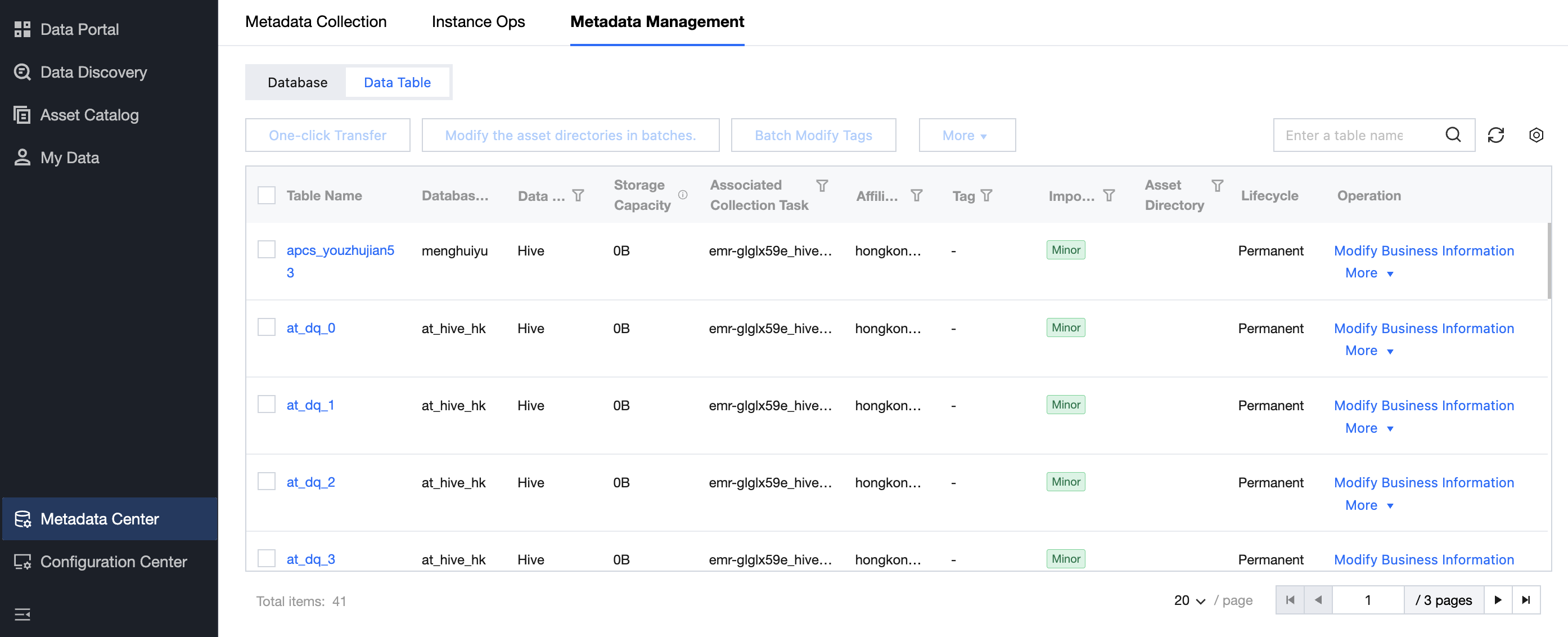
Task: Expand More options for at_dq_1
Action: click(1368, 428)
